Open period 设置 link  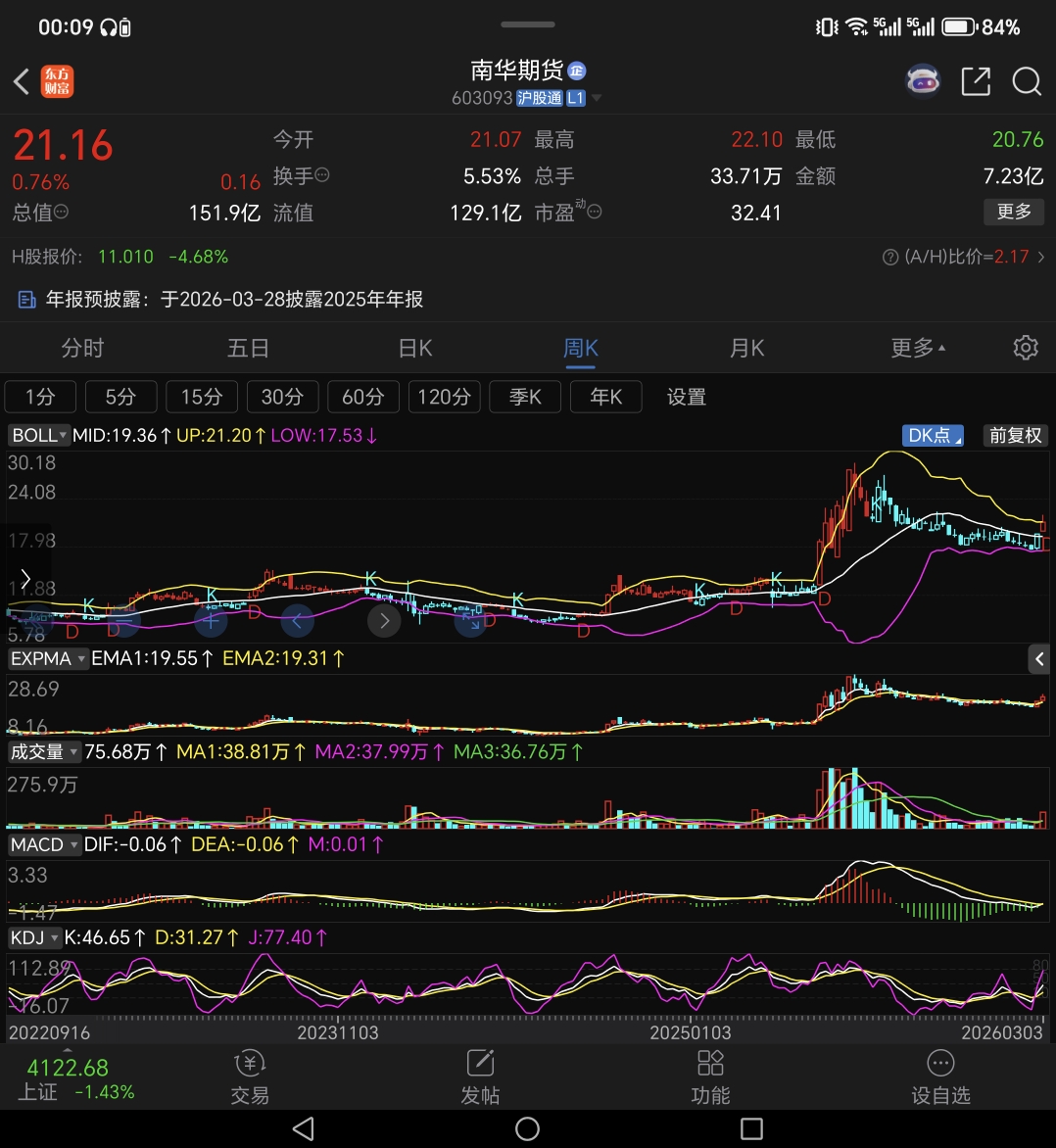686,397
